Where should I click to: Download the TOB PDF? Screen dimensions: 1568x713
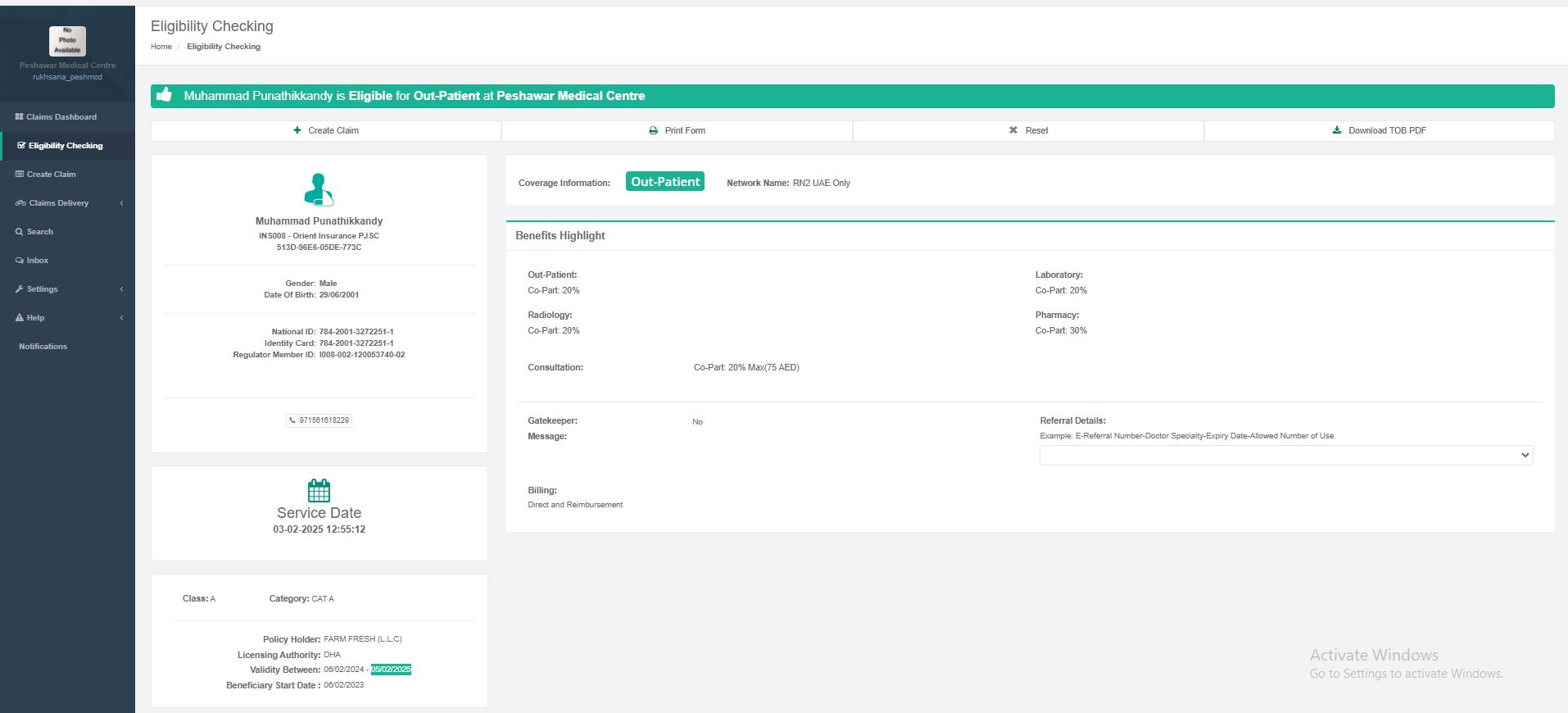(x=1379, y=130)
